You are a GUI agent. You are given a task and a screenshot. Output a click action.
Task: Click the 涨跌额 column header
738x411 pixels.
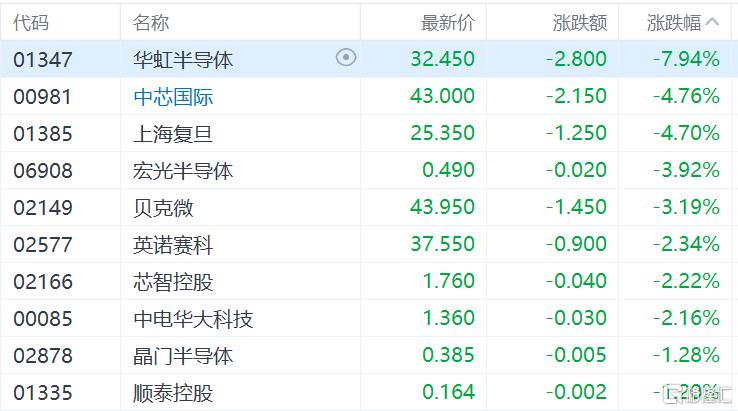[x=580, y=22]
